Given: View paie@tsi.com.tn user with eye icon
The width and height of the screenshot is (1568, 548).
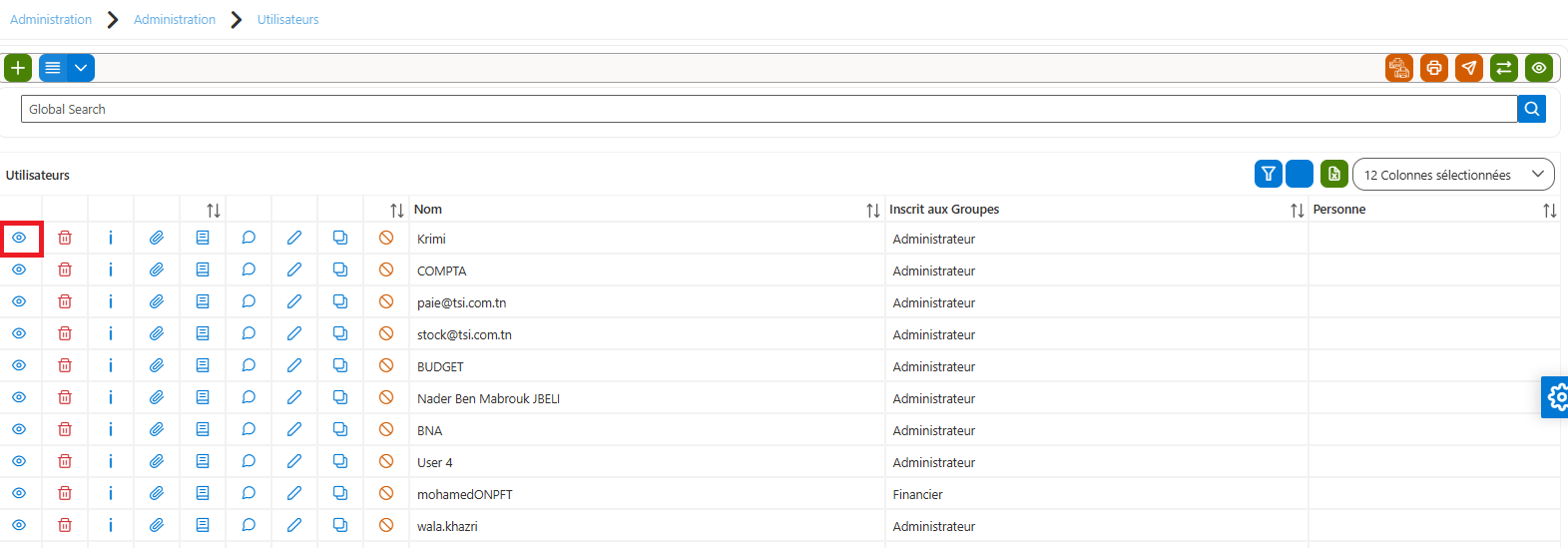Looking at the screenshot, I should coord(19,301).
